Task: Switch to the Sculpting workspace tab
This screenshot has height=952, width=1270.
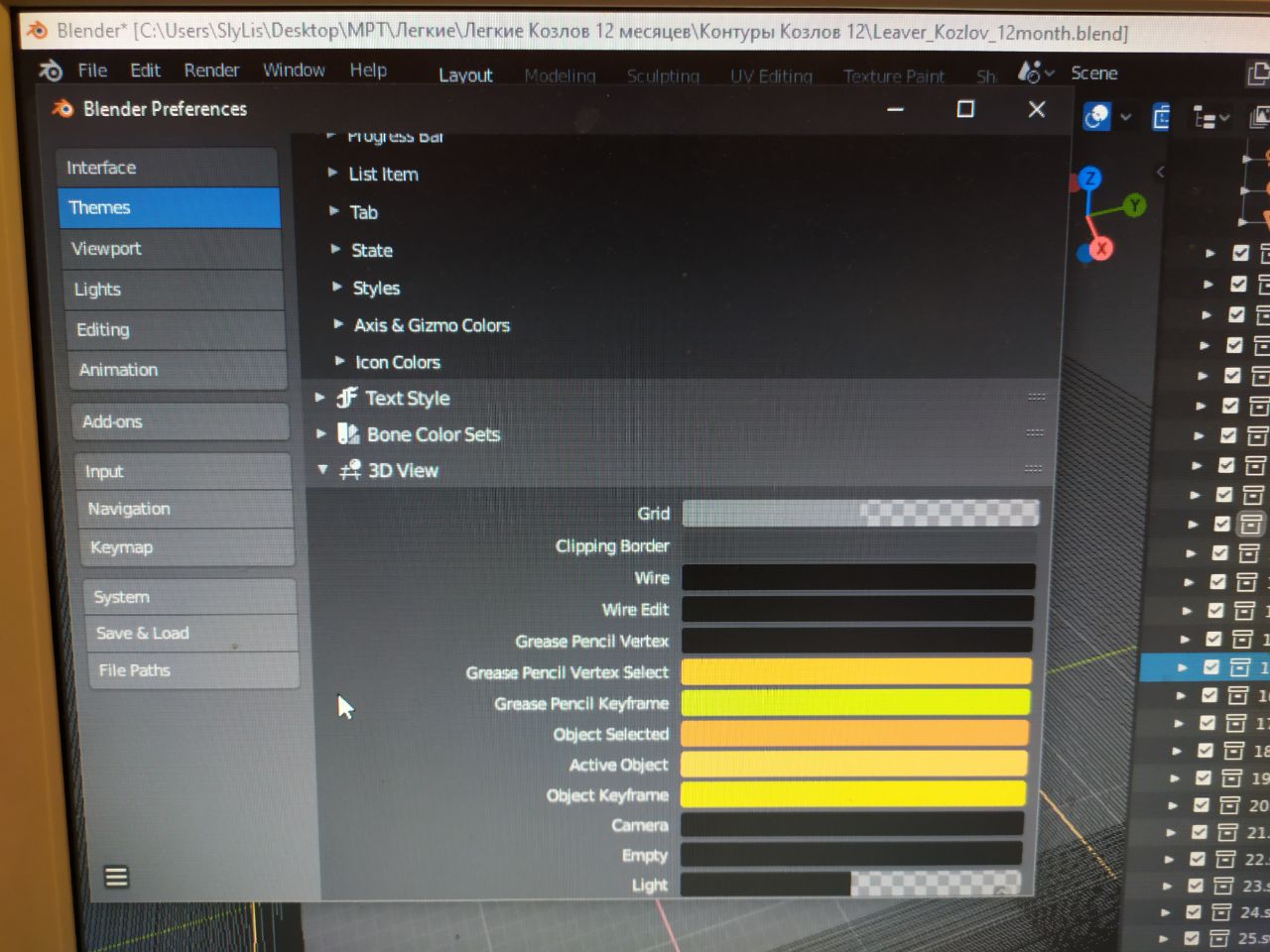Action: [663, 76]
